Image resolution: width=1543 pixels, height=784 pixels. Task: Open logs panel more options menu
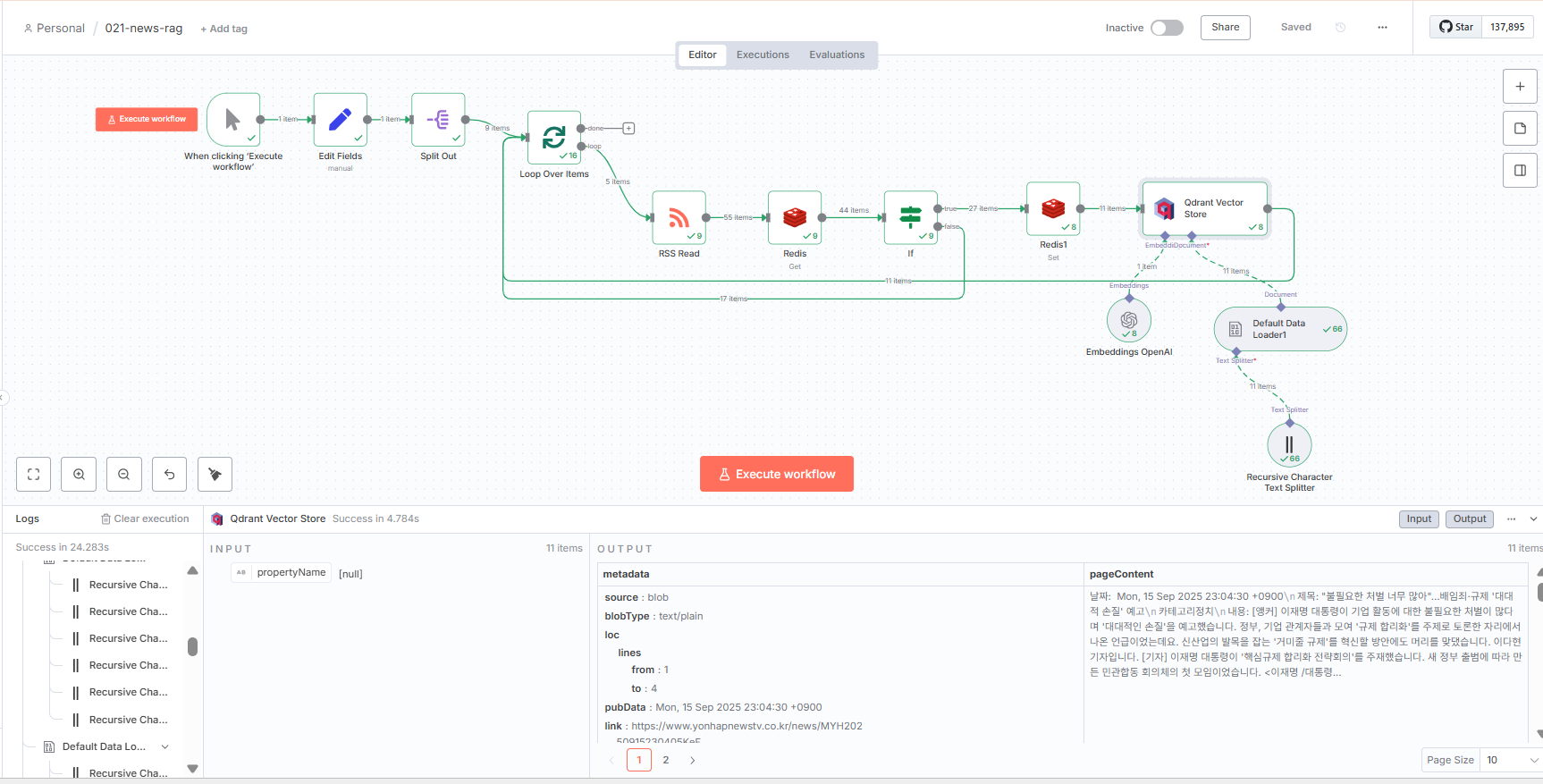pyautogui.click(x=1511, y=518)
